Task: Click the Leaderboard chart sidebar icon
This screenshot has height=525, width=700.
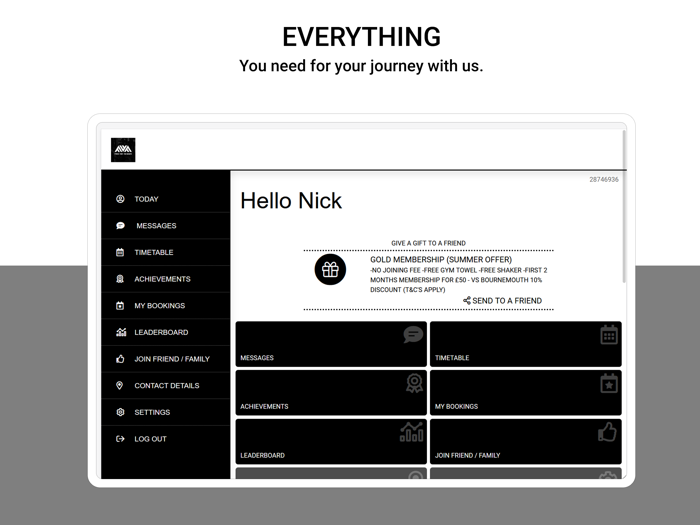Action: point(121,332)
